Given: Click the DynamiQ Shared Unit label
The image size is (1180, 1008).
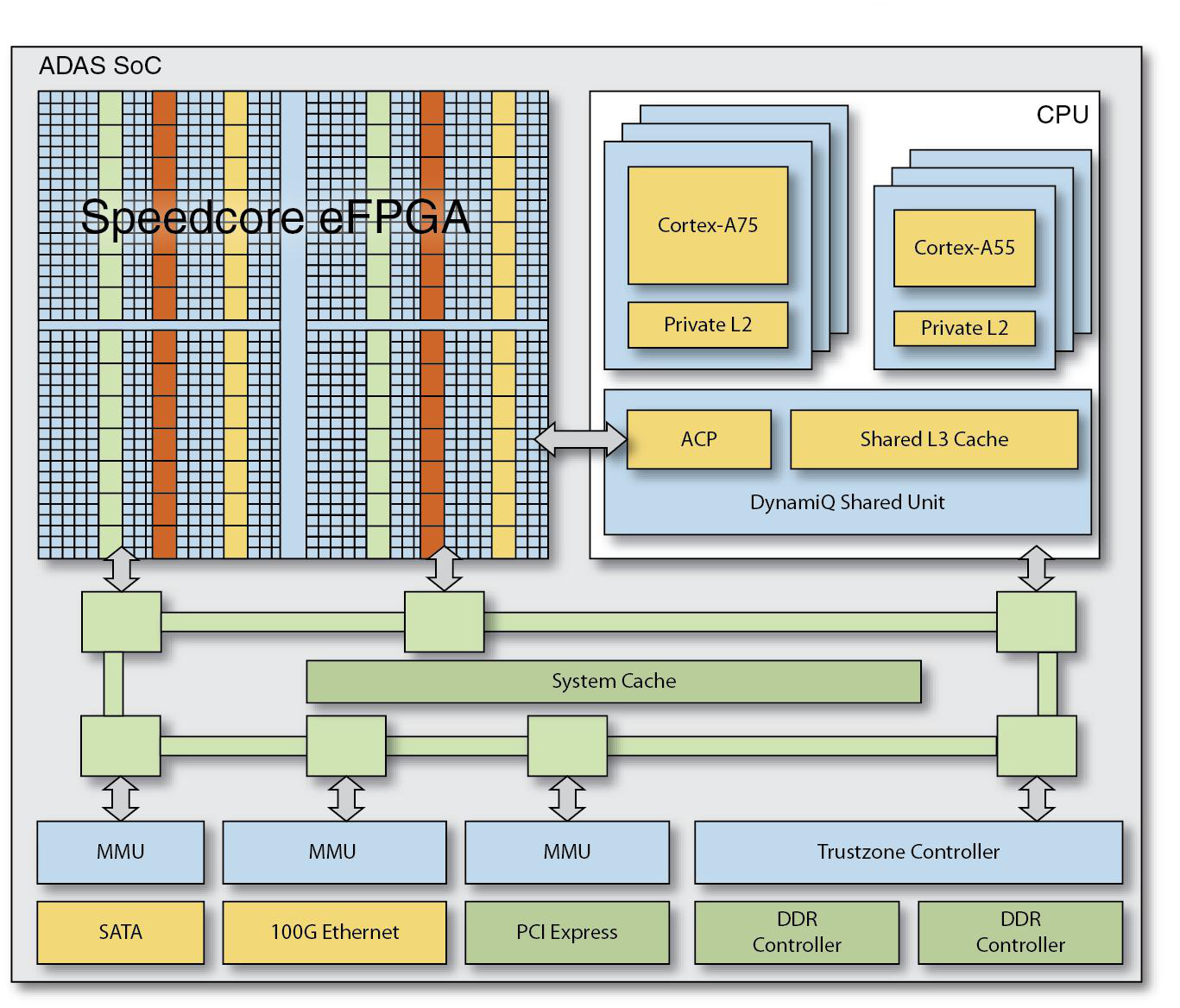Looking at the screenshot, I should point(847,503).
